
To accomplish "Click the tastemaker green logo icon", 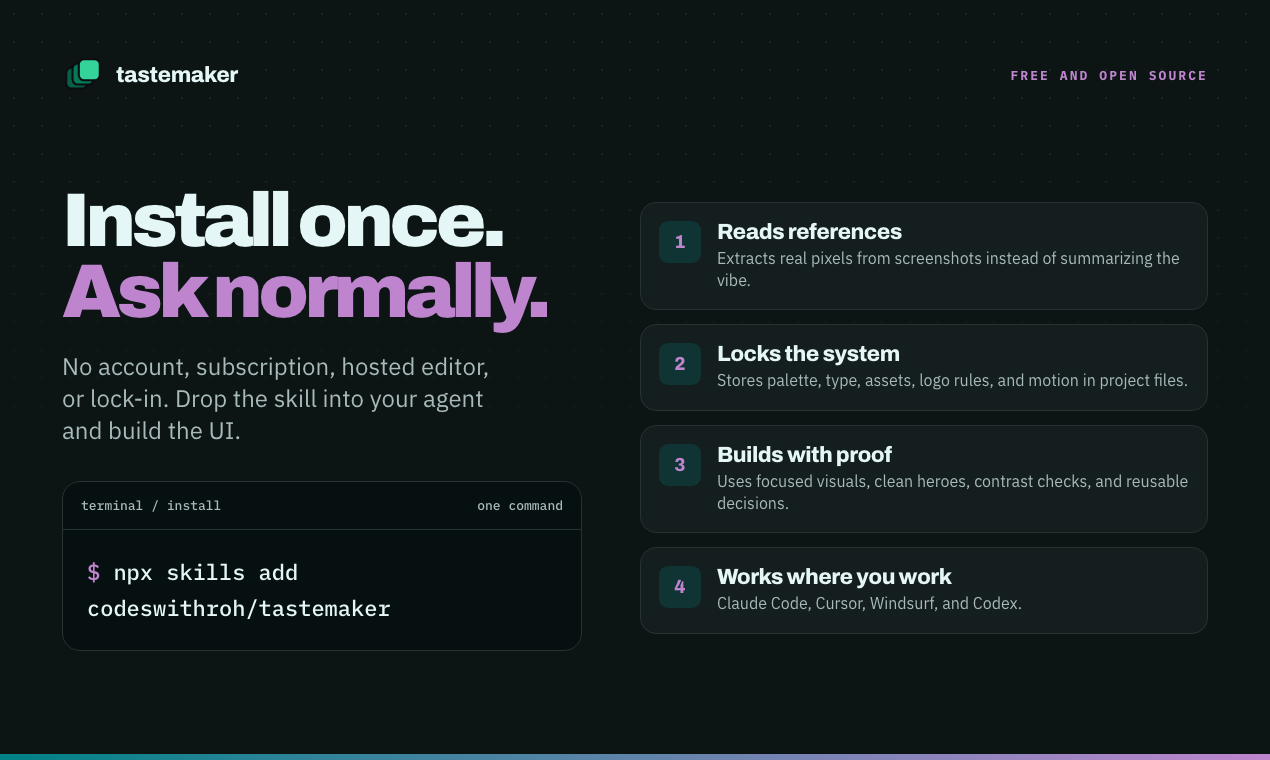I will click(x=83, y=74).
